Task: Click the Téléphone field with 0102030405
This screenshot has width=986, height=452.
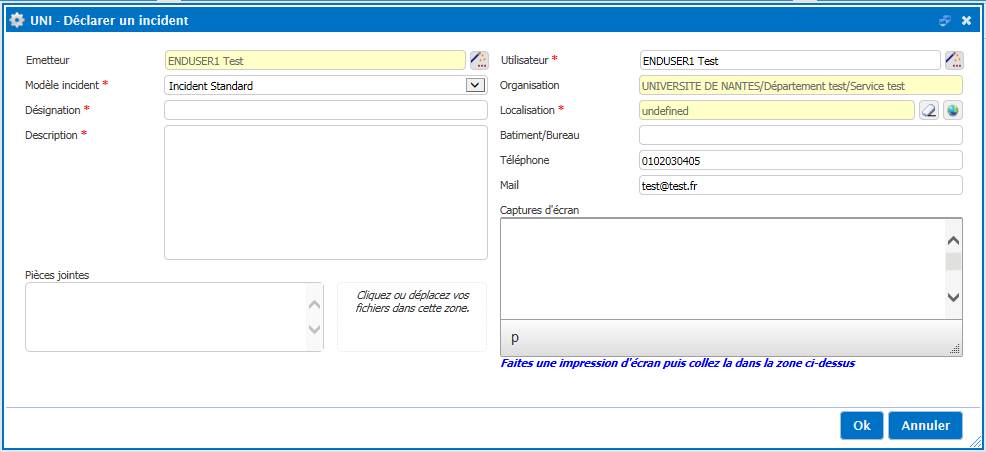Action: click(x=800, y=160)
